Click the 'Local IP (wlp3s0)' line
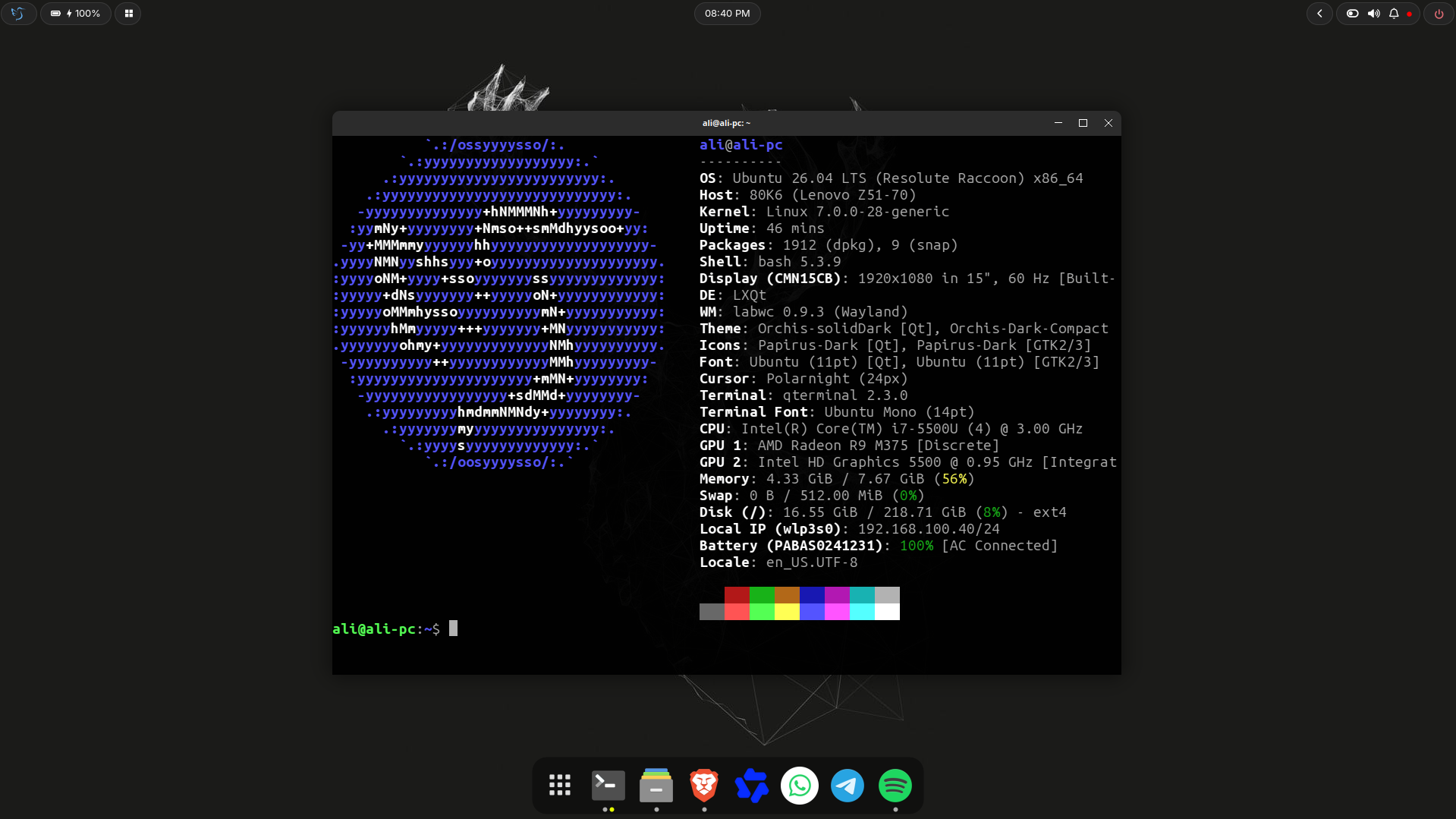 pyautogui.click(x=850, y=529)
